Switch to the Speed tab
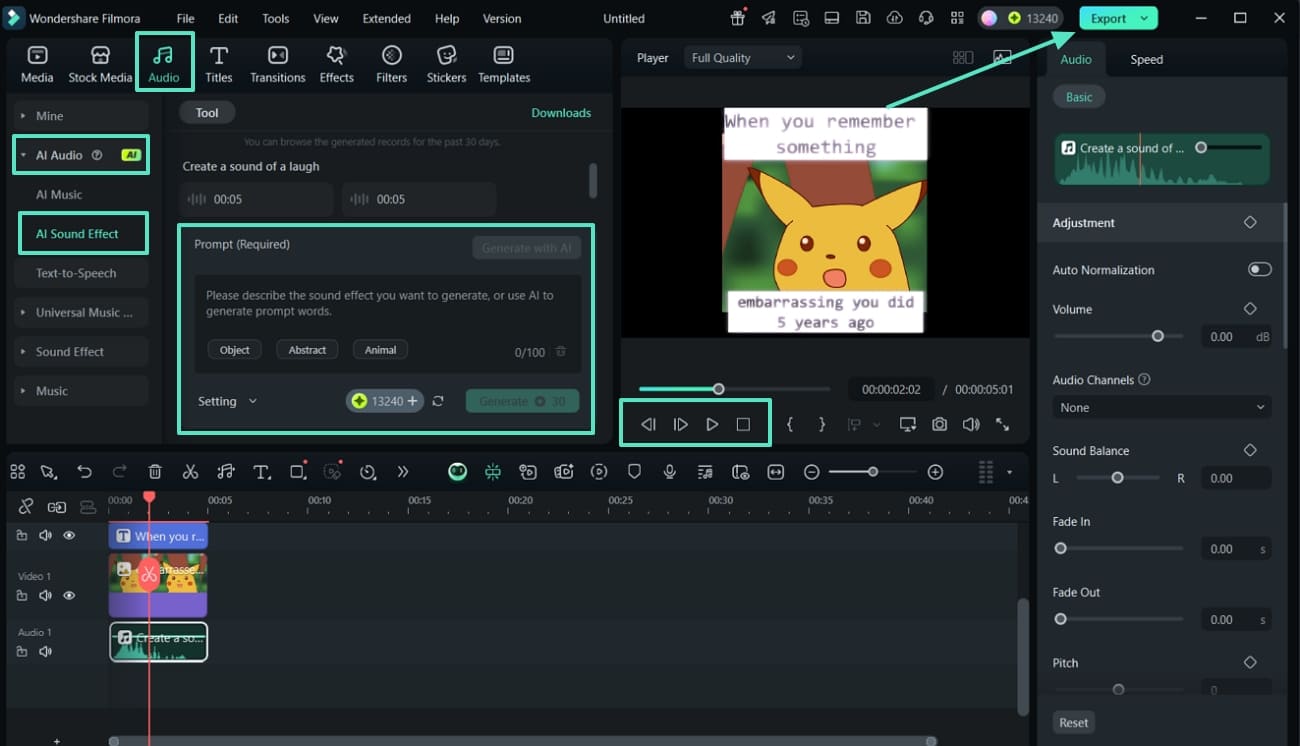Viewport: 1300px width, 746px height. [x=1146, y=59]
